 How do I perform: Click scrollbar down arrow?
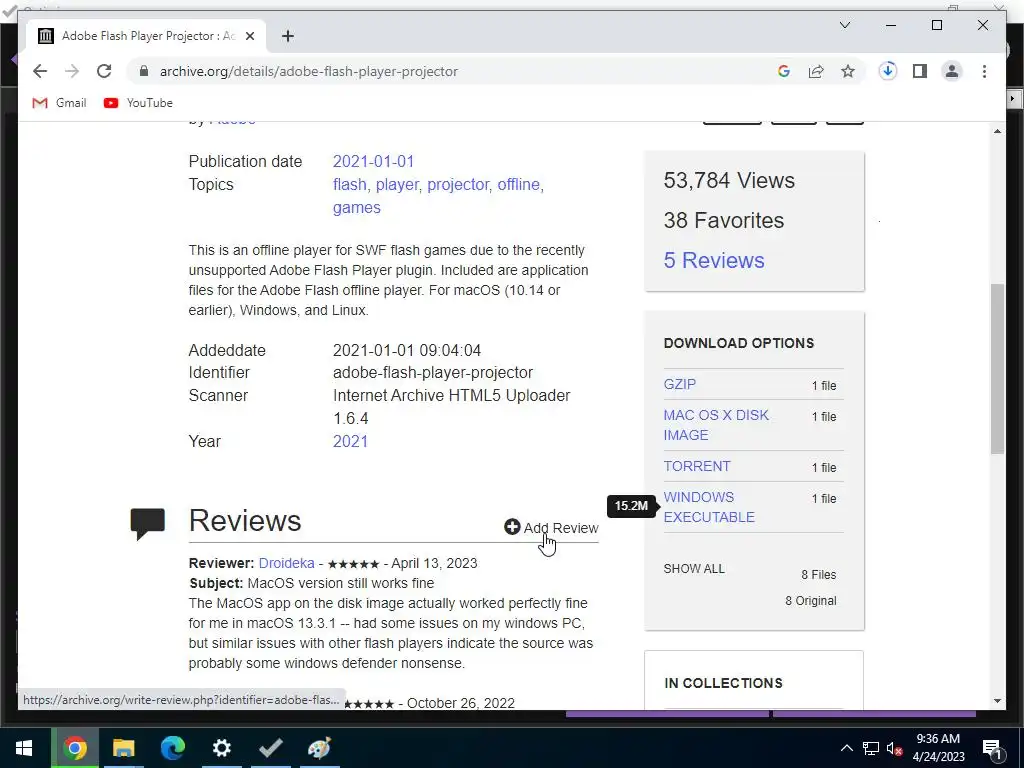click(997, 701)
